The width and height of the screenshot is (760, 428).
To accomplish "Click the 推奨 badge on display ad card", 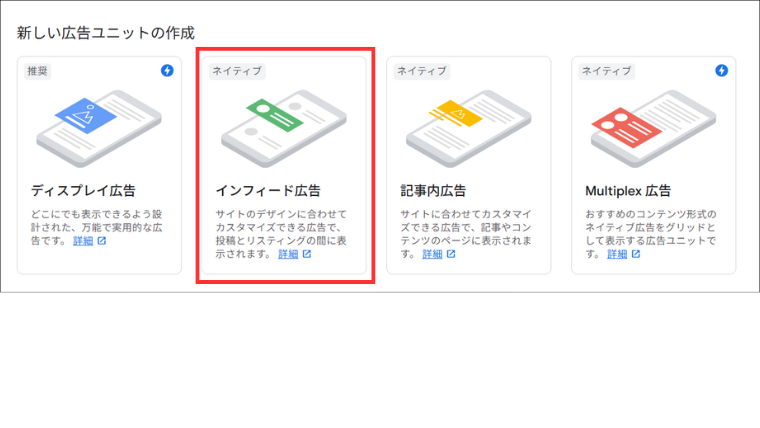I will [x=37, y=71].
